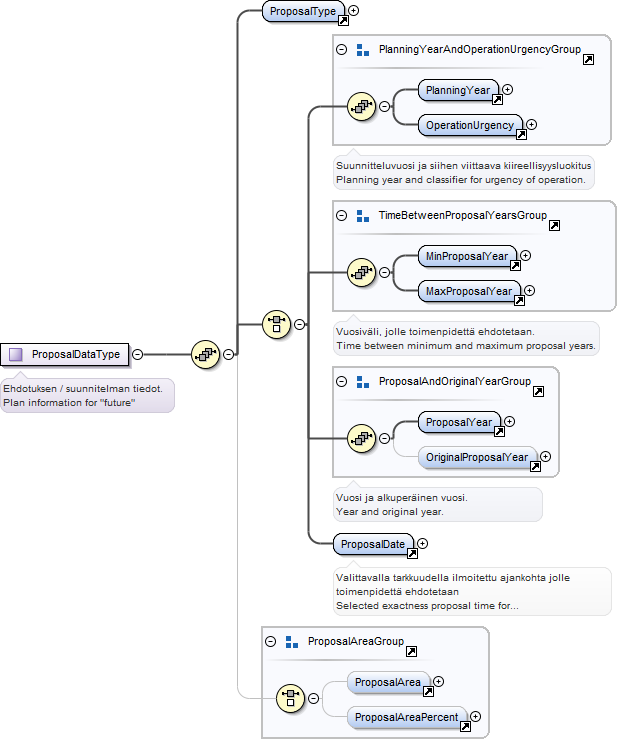
Task: Follow the MinProposalYear reference arrow
Action: [x=515, y=266]
